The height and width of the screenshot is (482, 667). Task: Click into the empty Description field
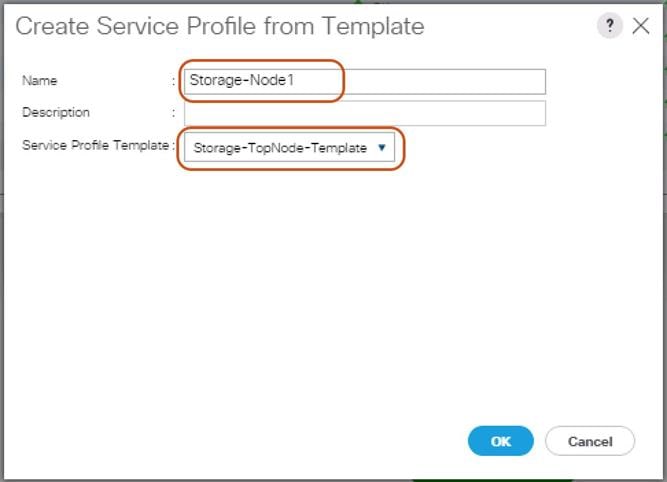pyautogui.click(x=365, y=113)
